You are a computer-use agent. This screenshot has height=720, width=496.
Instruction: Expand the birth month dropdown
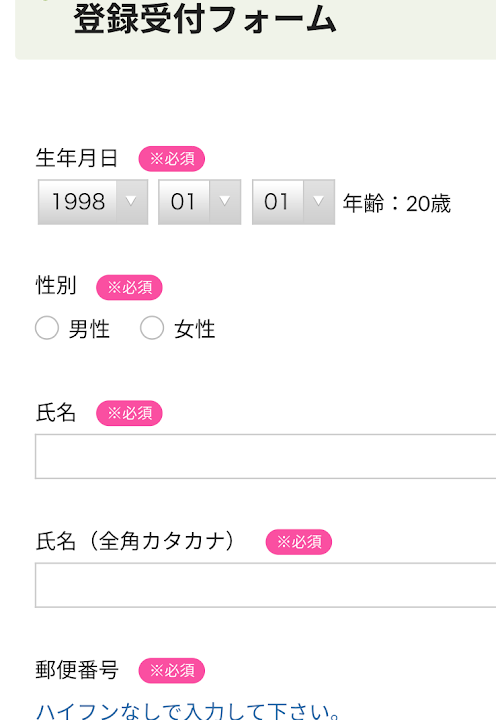199,202
